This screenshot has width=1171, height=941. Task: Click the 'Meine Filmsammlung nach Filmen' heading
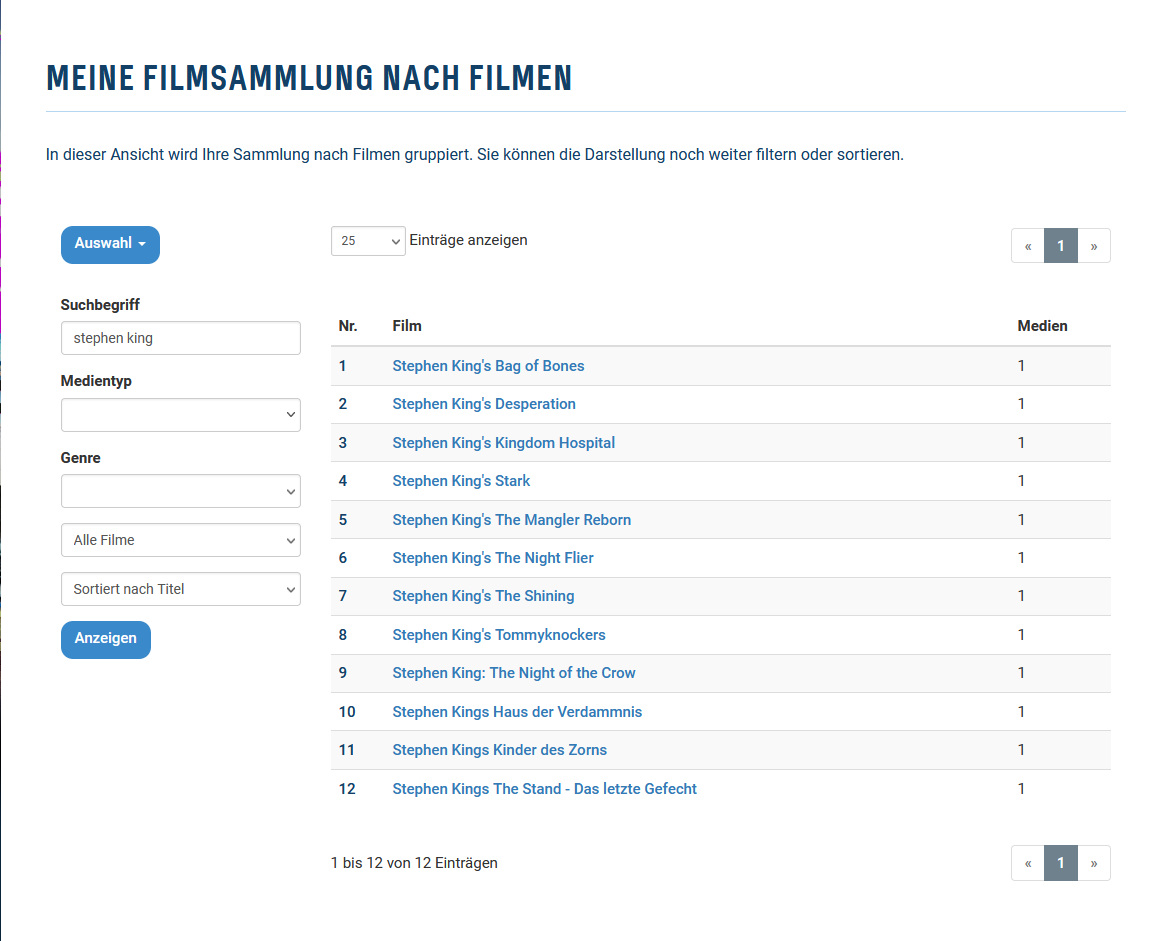pyautogui.click(x=309, y=78)
